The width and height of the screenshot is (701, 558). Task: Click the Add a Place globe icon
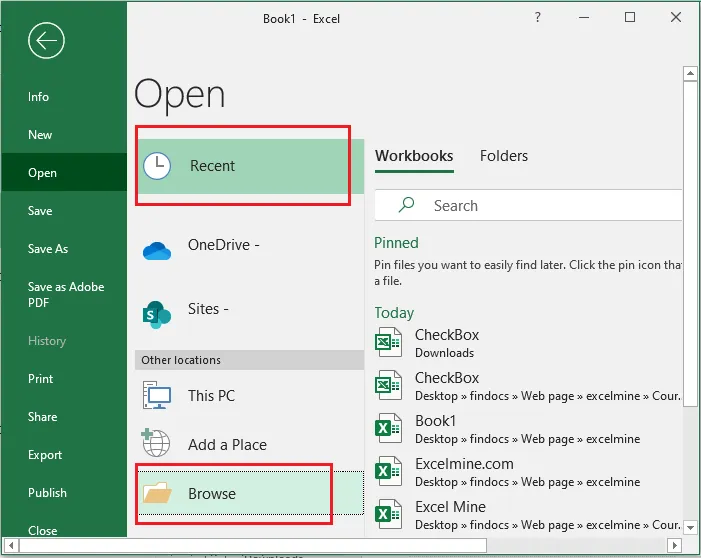pos(156,443)
